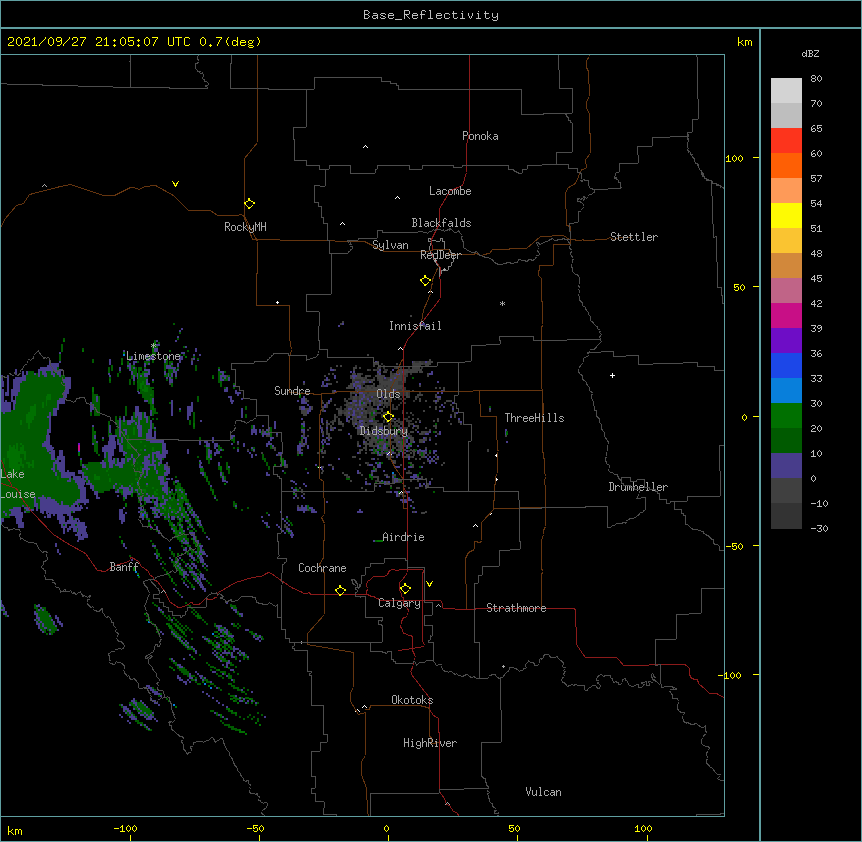Click the Drumheller label
The height and width of the screenshot is (842, 862).
(x=638, y=487)
